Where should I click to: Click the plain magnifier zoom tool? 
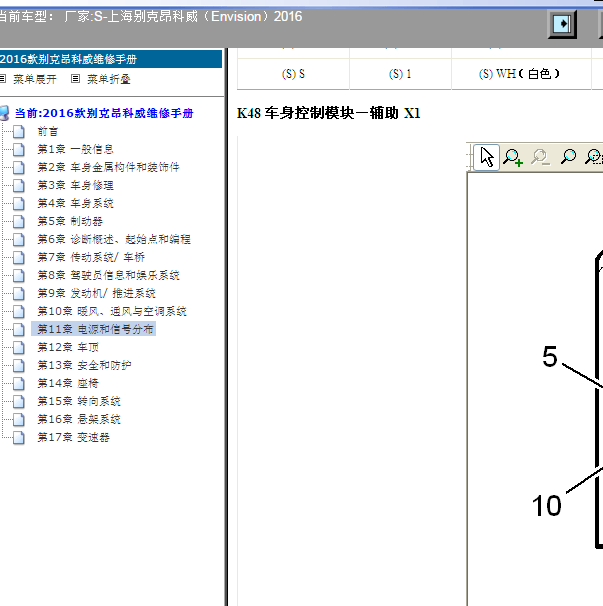point(568,157)
